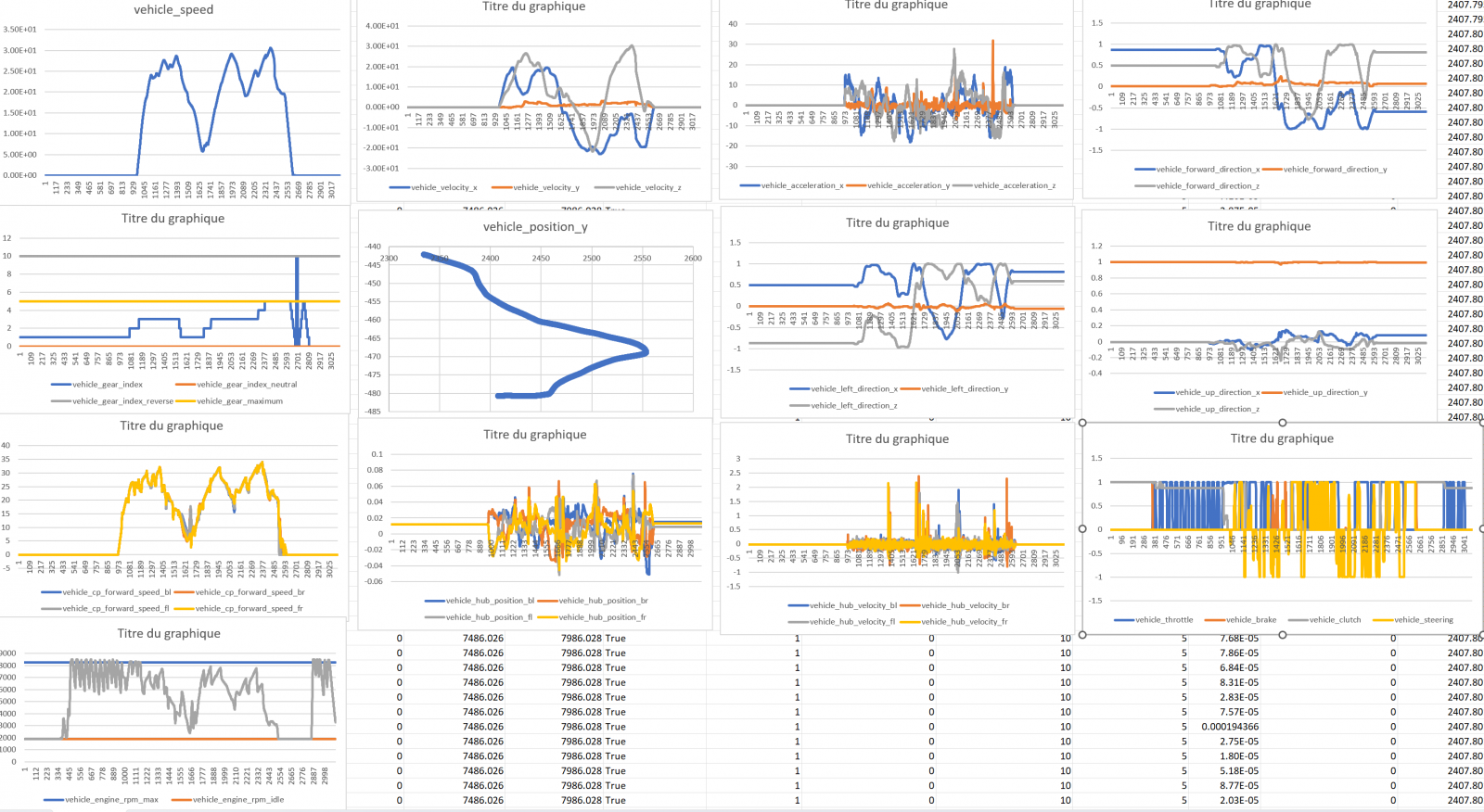Select title of the hub position chart
Screen dimensions: 1484x812
pyautogui.click(x=534, y=435)
